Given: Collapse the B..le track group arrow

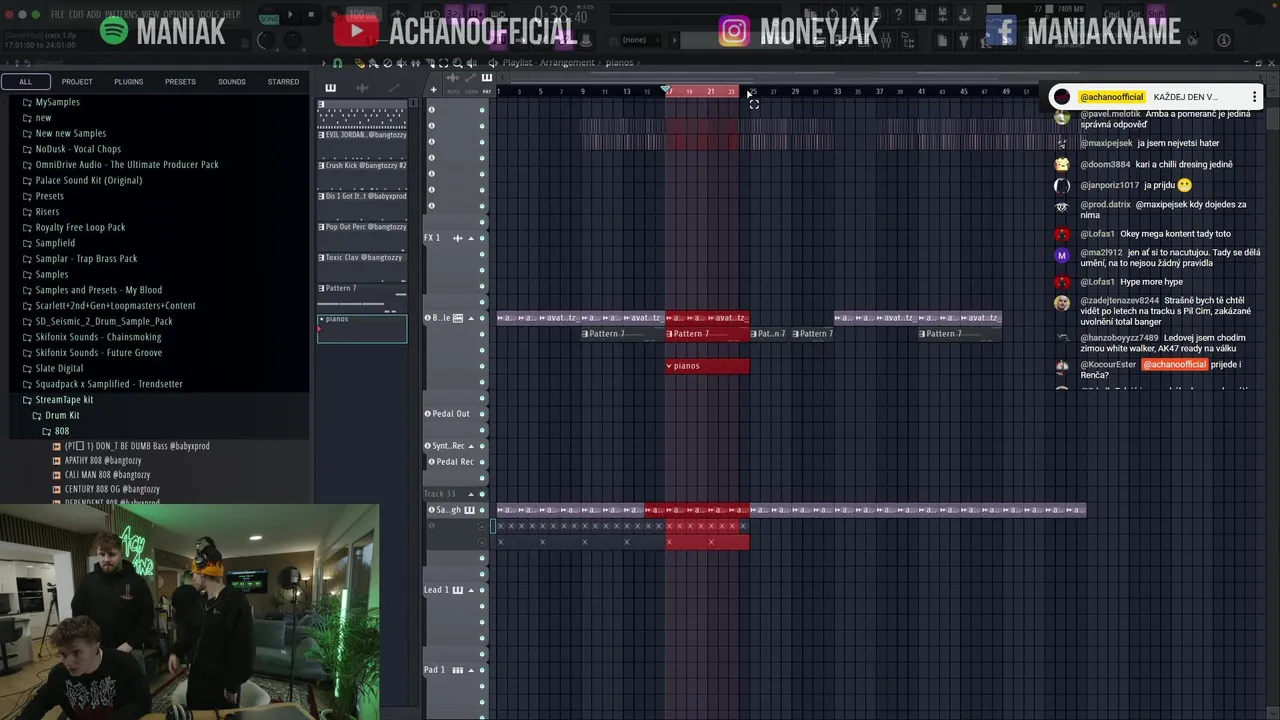Looking at the screenshot, I should [471, 318].
